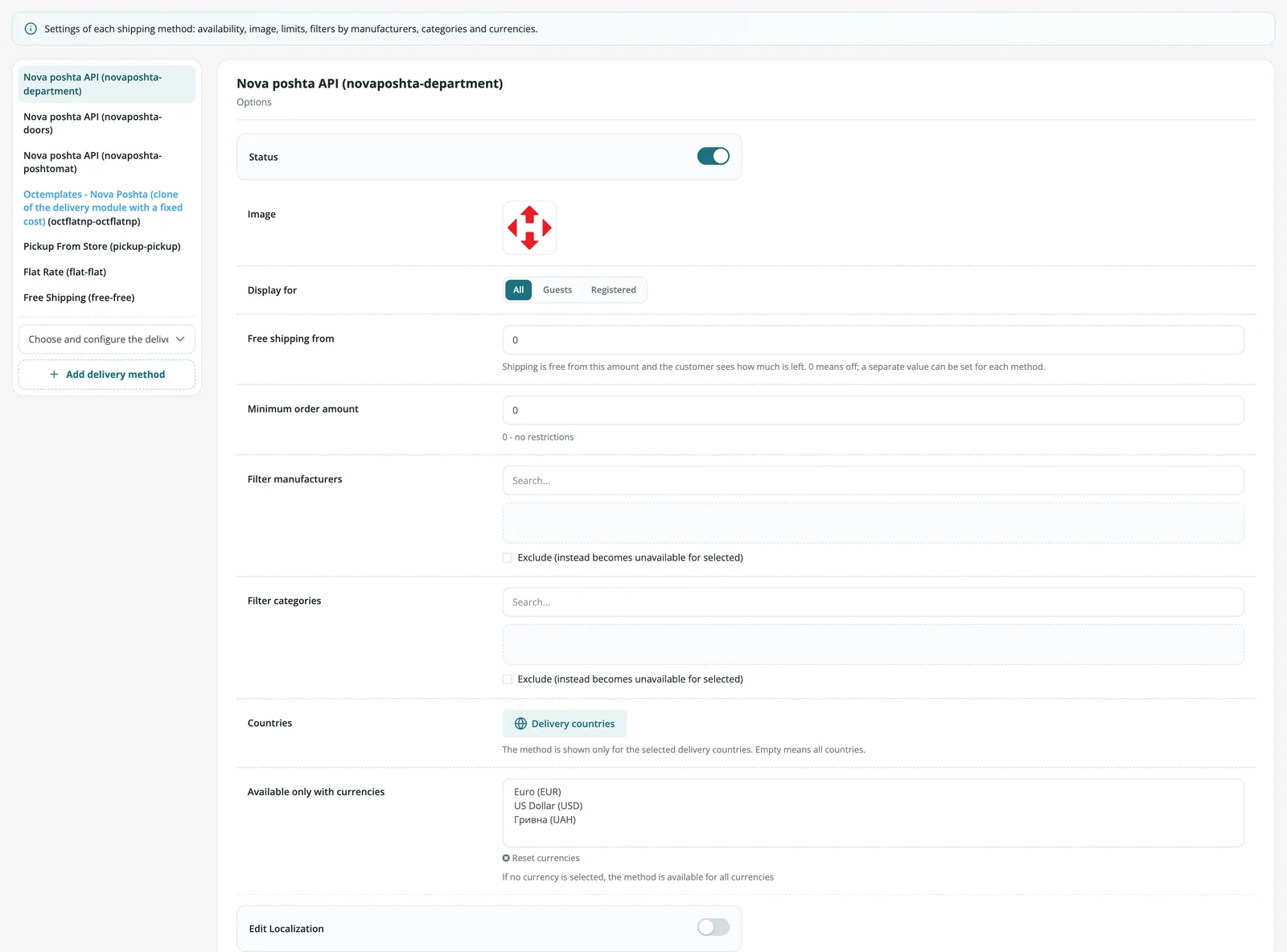Screen dimensions: 1287x952
Task: Open Nova poshta API (novaposhta-doors) method
Action: [x=107, y=123]
